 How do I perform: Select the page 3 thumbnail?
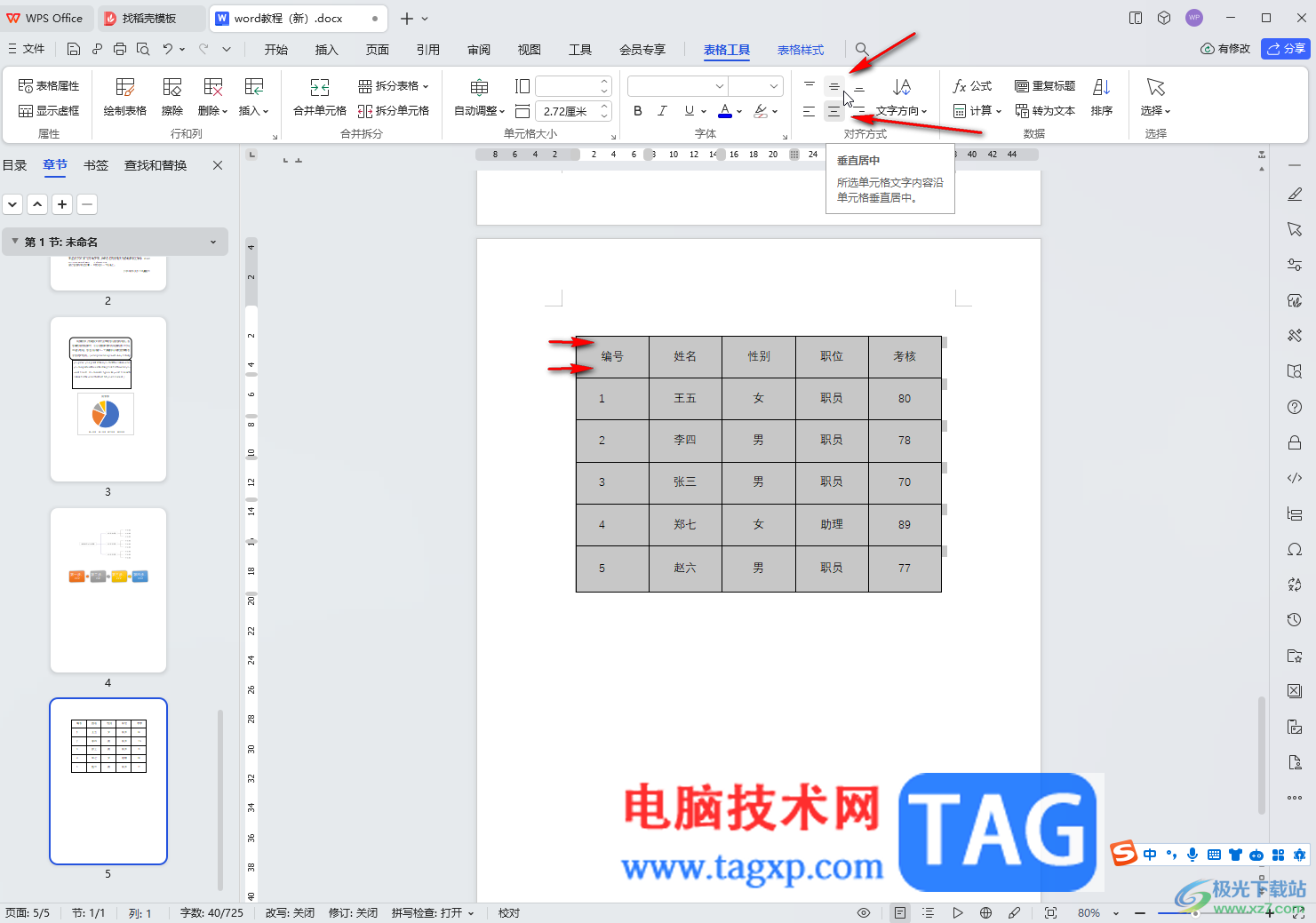[108, 399]
